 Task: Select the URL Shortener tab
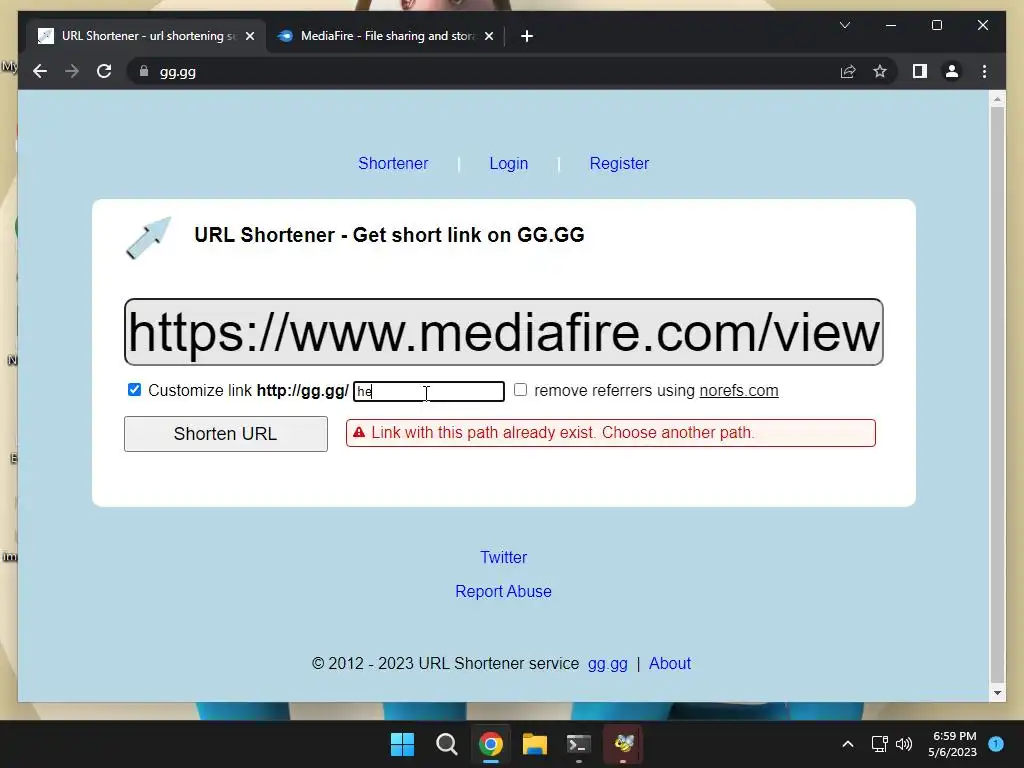pos(145,36)
